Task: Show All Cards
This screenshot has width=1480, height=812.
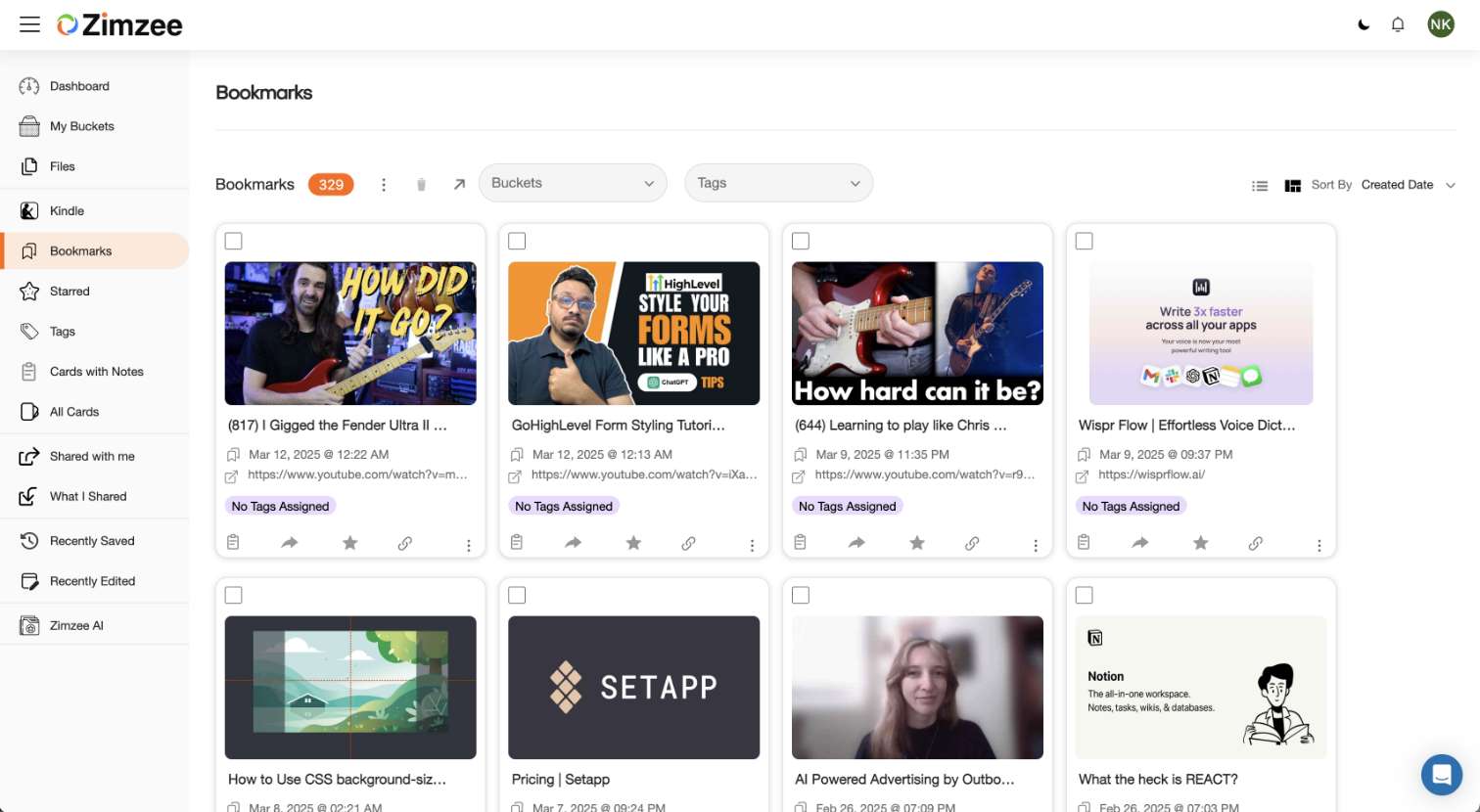Action: point(94,411)
